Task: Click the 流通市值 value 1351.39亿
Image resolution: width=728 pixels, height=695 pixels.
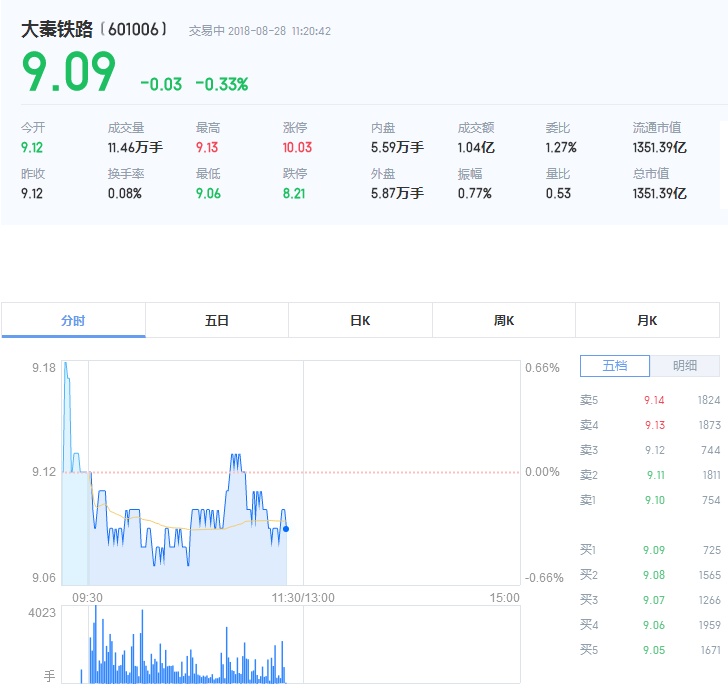Action: (659, 148)
